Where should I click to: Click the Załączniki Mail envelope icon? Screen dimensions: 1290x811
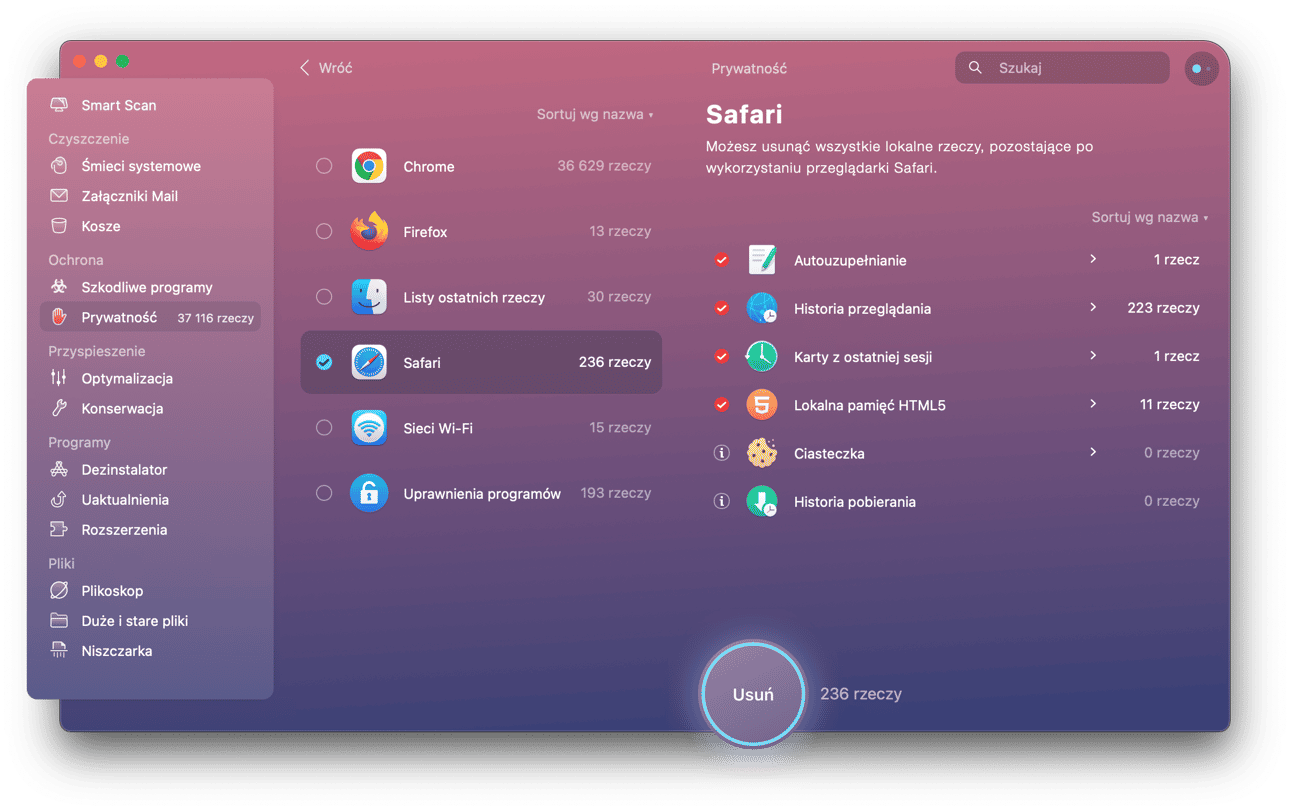pos(59,196)
